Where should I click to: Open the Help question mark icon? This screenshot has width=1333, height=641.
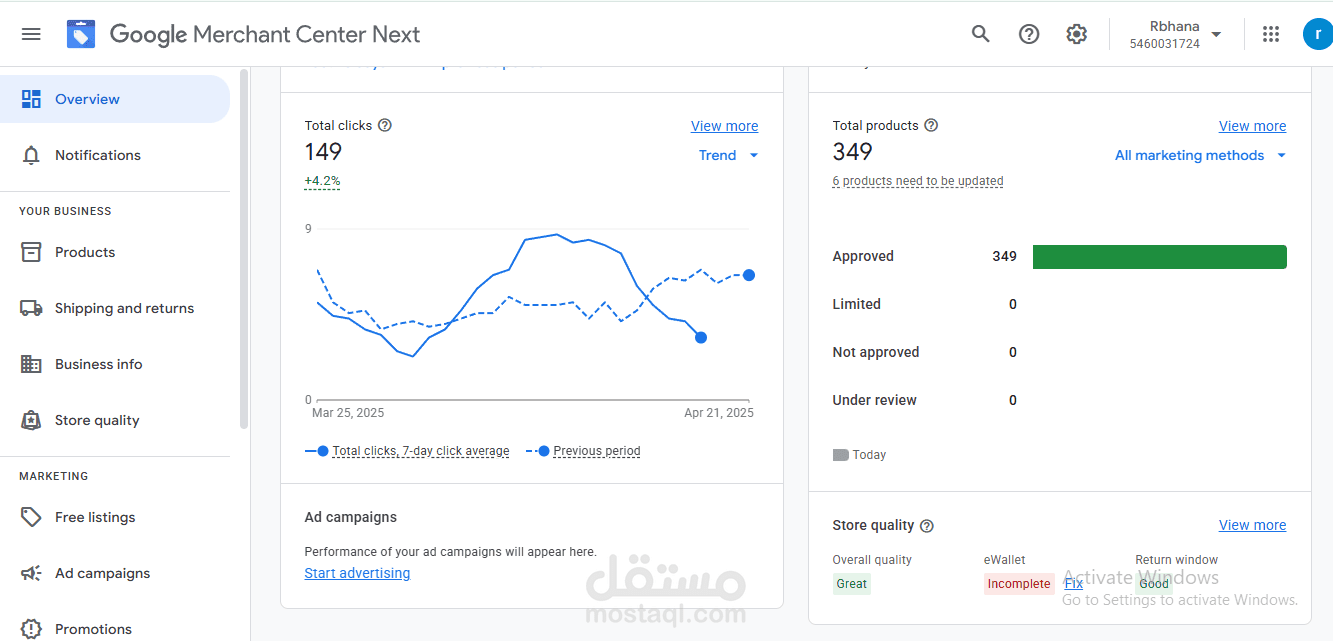click(1029, 34)
